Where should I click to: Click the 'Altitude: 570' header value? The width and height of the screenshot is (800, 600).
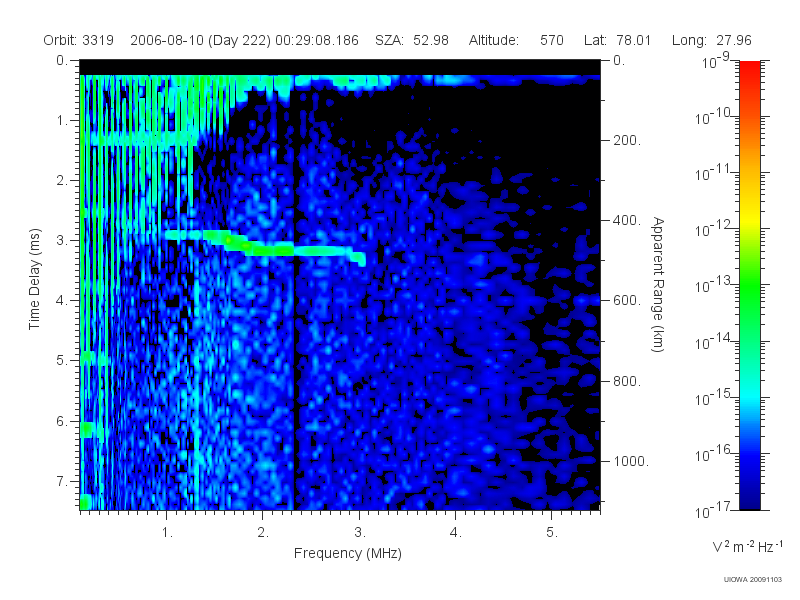click(x=516, y=40)
